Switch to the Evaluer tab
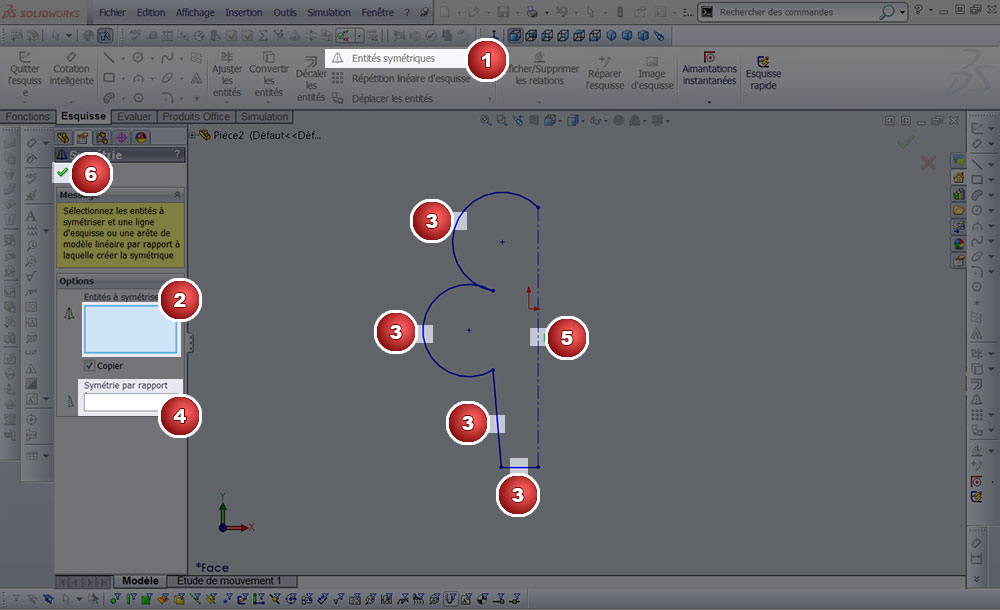This screenshot has width=1000, height=610. [x=134, y=117]
